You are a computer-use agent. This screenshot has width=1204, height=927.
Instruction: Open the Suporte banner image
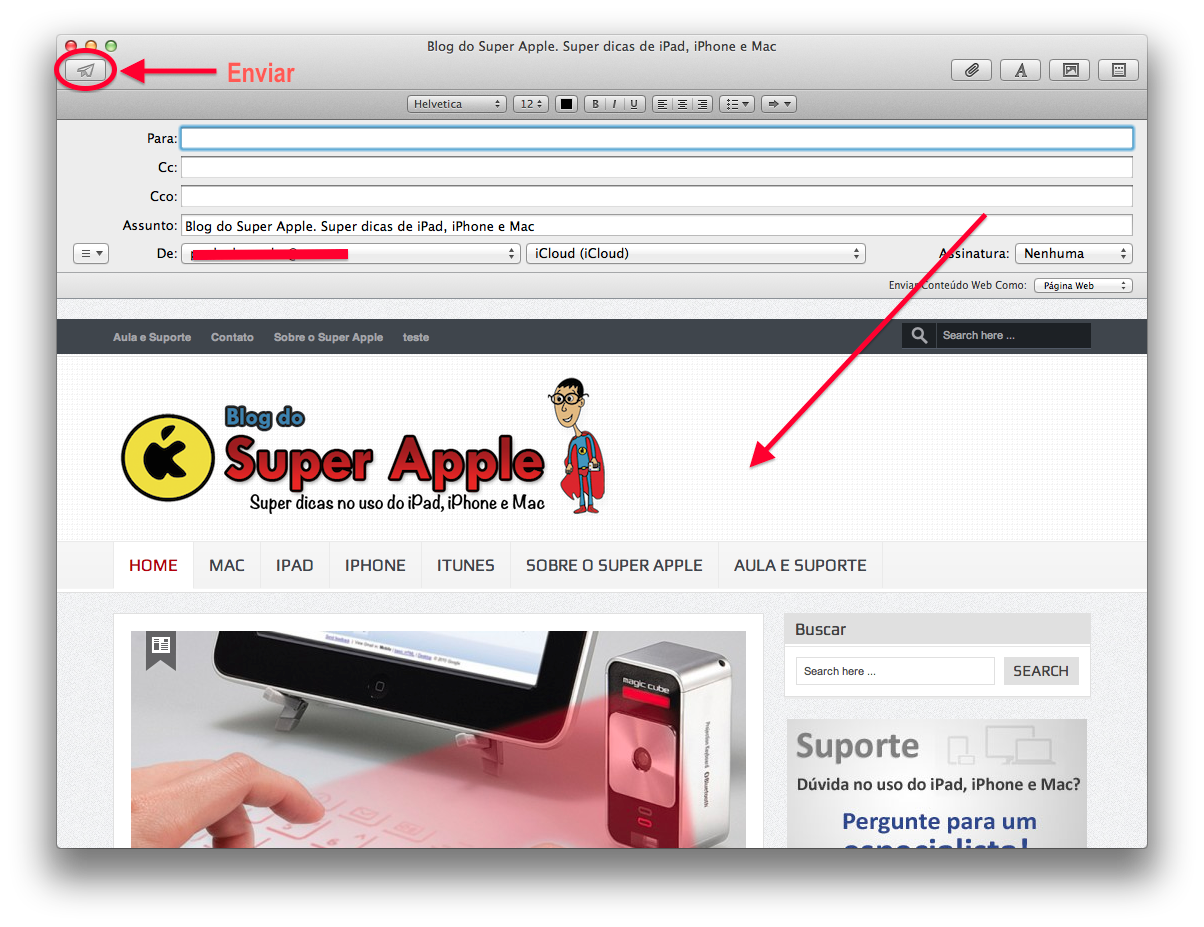coord(937,784)
